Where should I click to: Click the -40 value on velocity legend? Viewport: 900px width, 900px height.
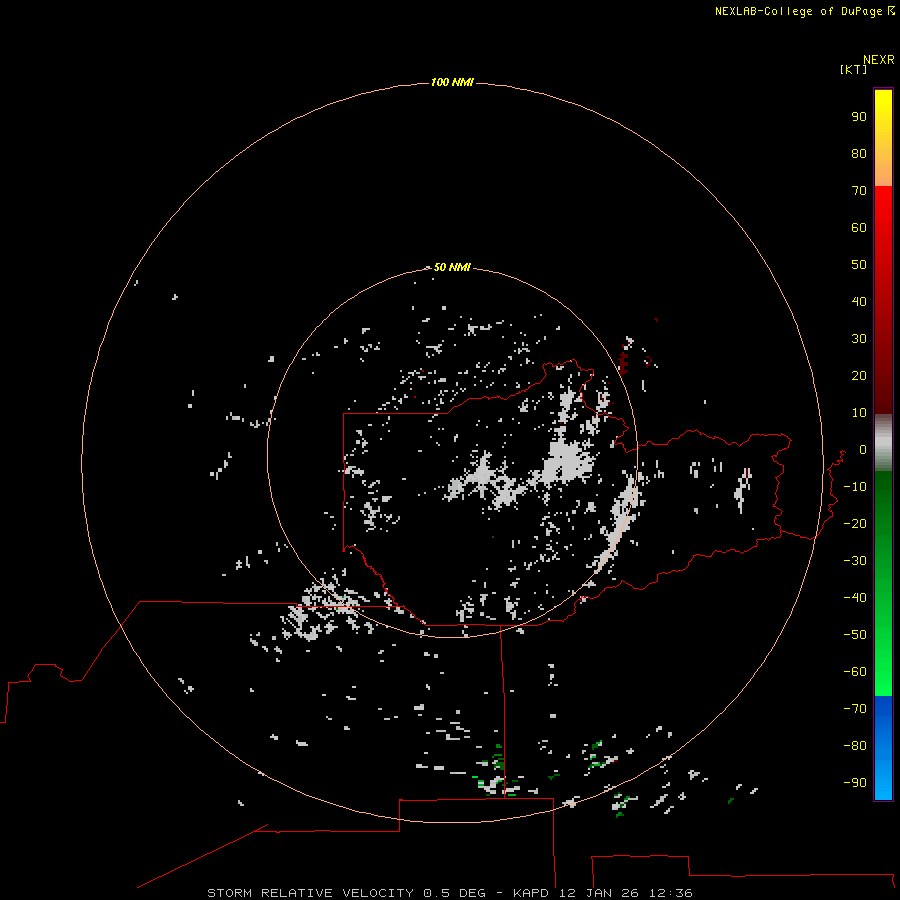855,598
